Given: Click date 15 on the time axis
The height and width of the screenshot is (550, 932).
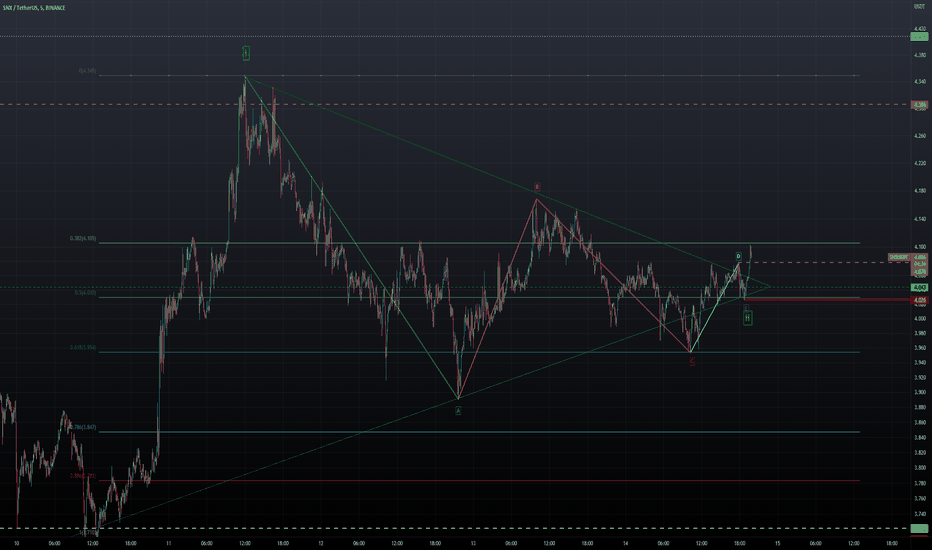Looking at the screenshot, I should pyautogui.click(x=777, y=543).
